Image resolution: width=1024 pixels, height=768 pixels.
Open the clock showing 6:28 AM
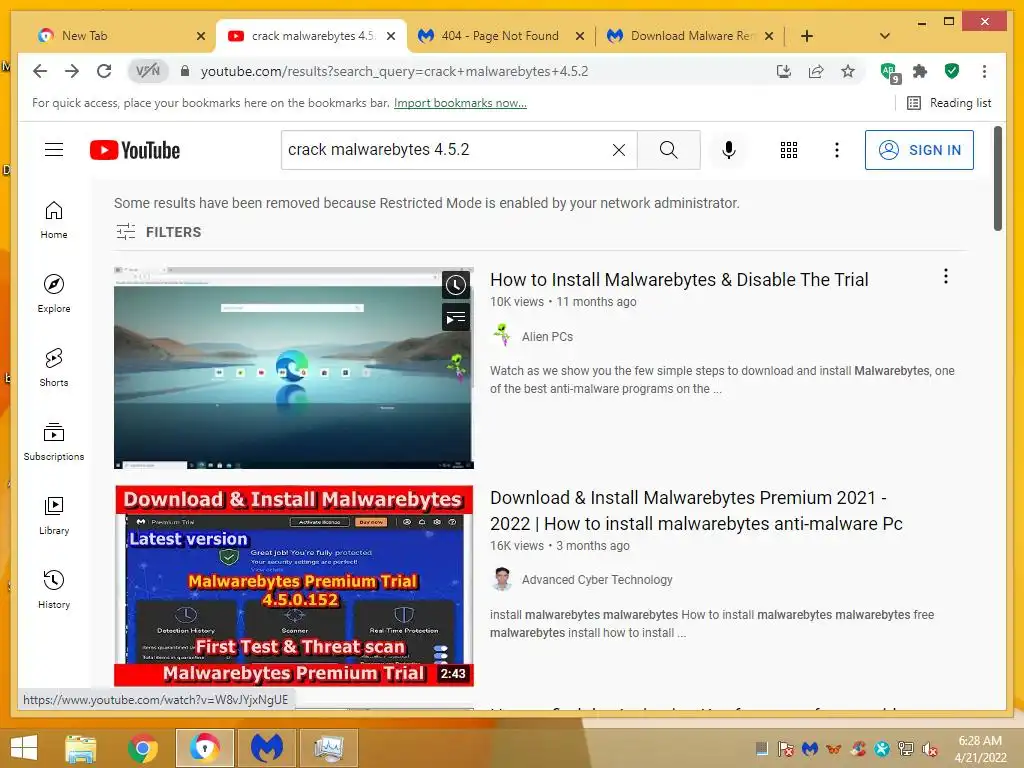tap(980, 749)
